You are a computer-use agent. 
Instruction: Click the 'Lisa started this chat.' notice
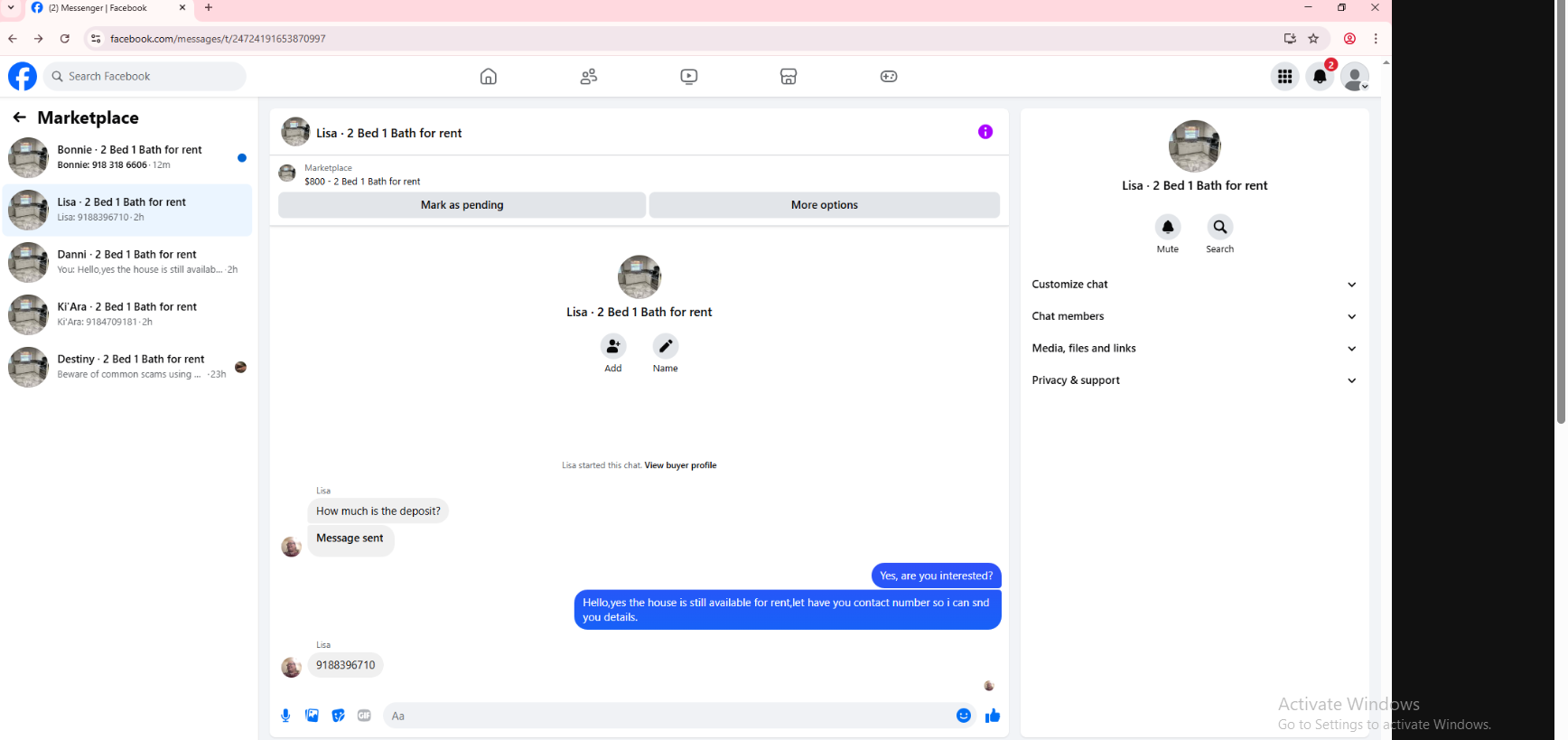[x=602, y=465]
